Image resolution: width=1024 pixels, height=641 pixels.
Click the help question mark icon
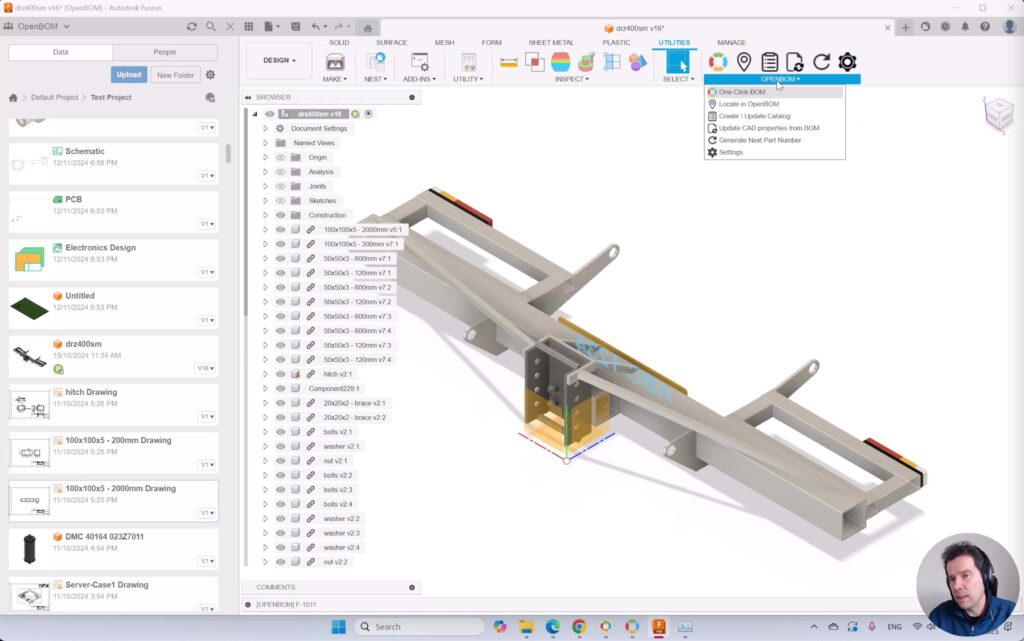click(x=985, y=27)
